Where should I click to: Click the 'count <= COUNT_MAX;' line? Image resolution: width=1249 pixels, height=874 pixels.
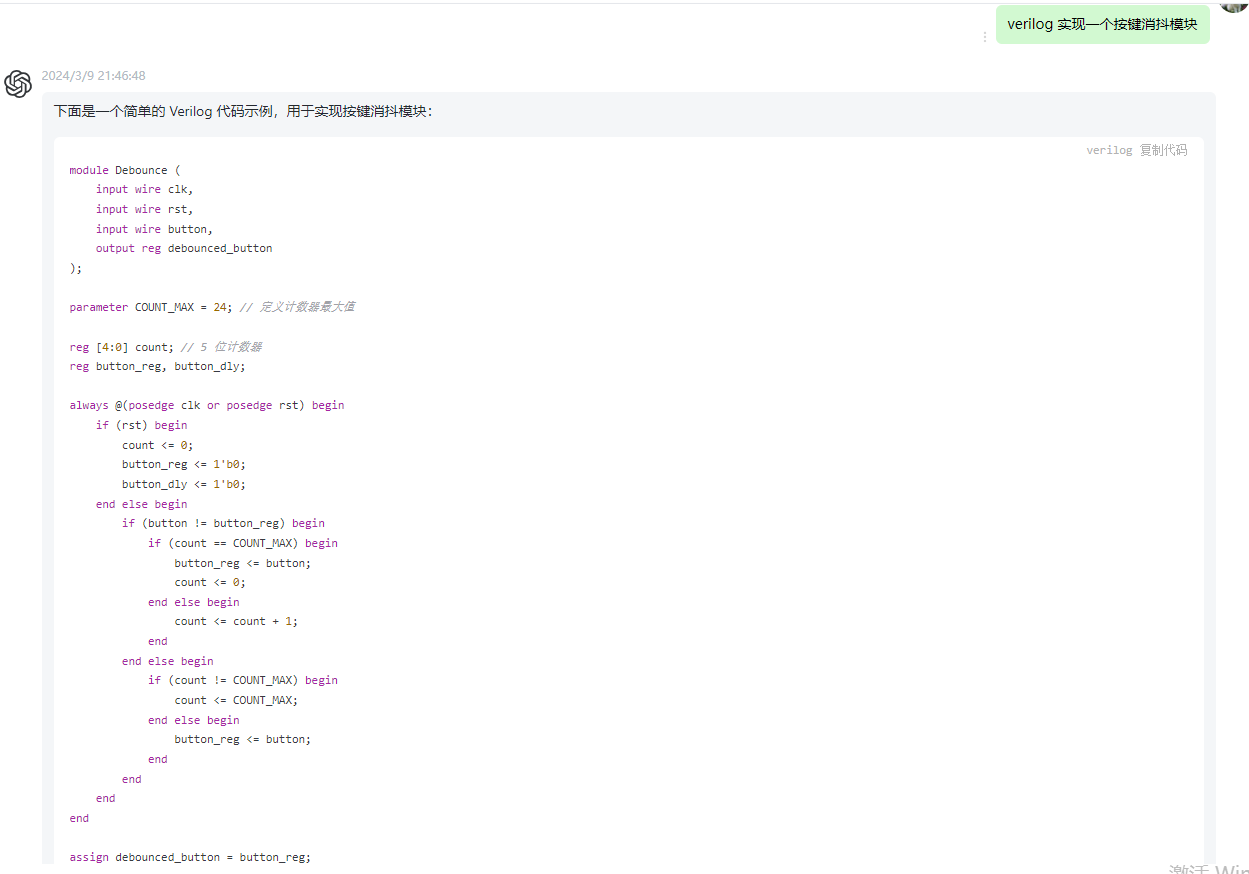click(236, 700)
